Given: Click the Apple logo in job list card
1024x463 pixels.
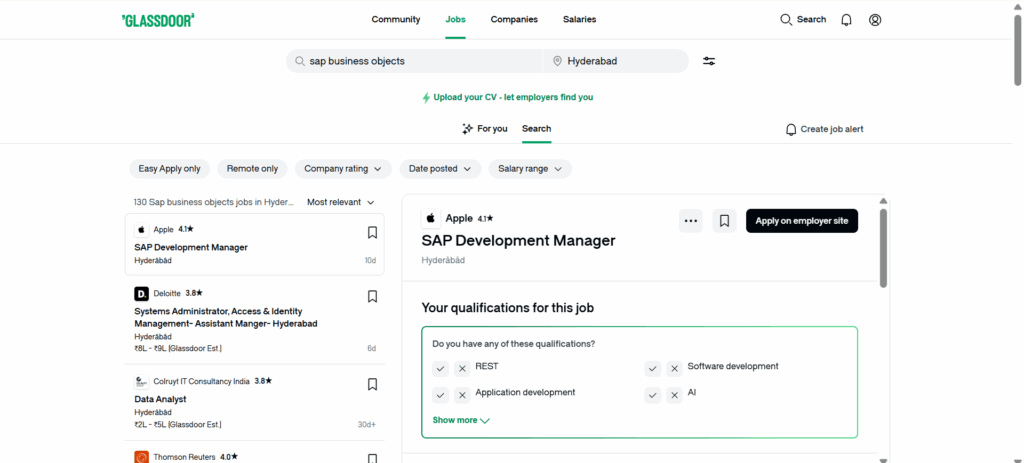Looking at the screenshot, I should [x=141, y=230].
